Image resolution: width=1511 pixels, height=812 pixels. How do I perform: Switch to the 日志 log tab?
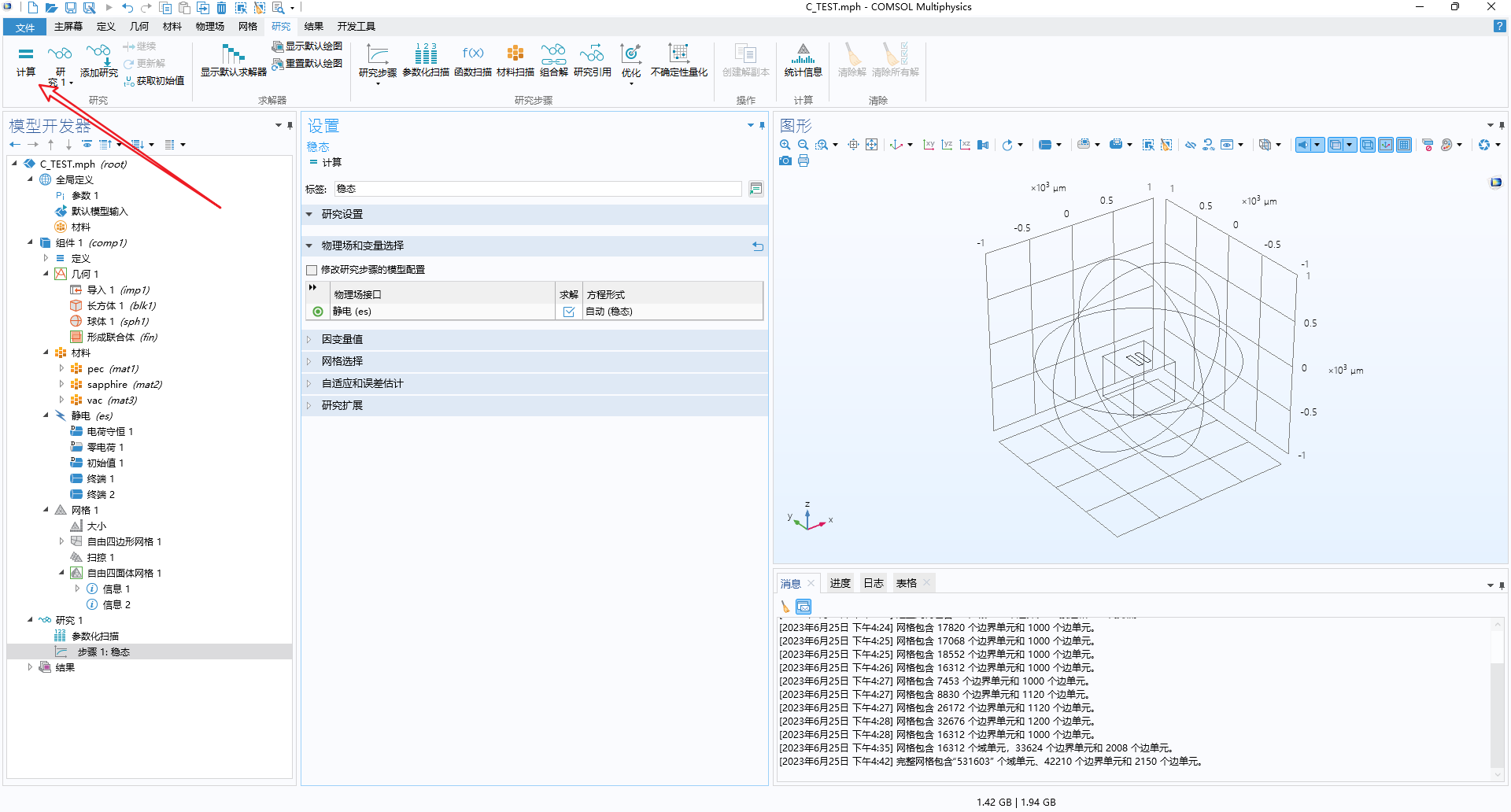click(874, 583)
